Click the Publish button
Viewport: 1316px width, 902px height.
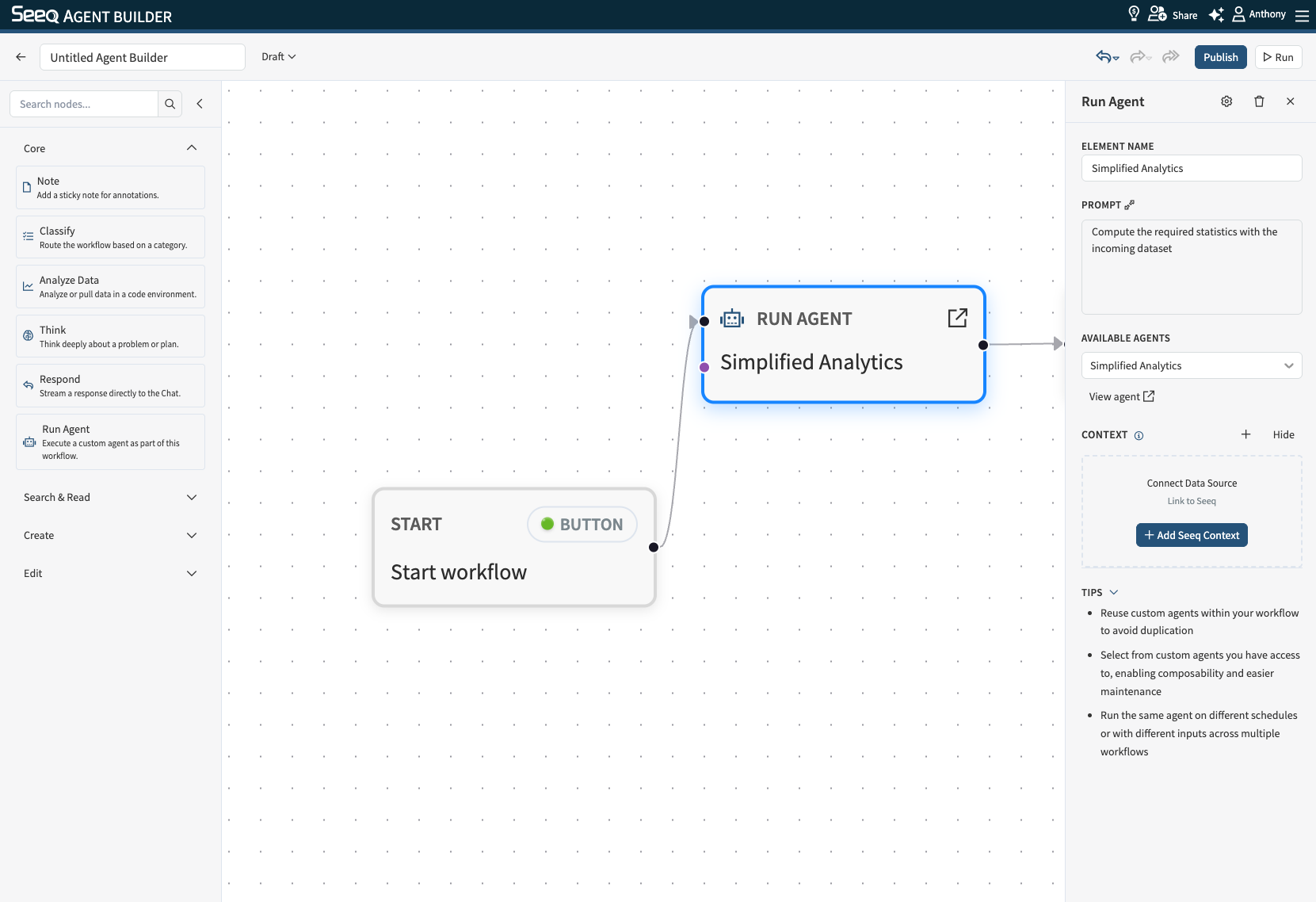click(x=1221, y=57)
